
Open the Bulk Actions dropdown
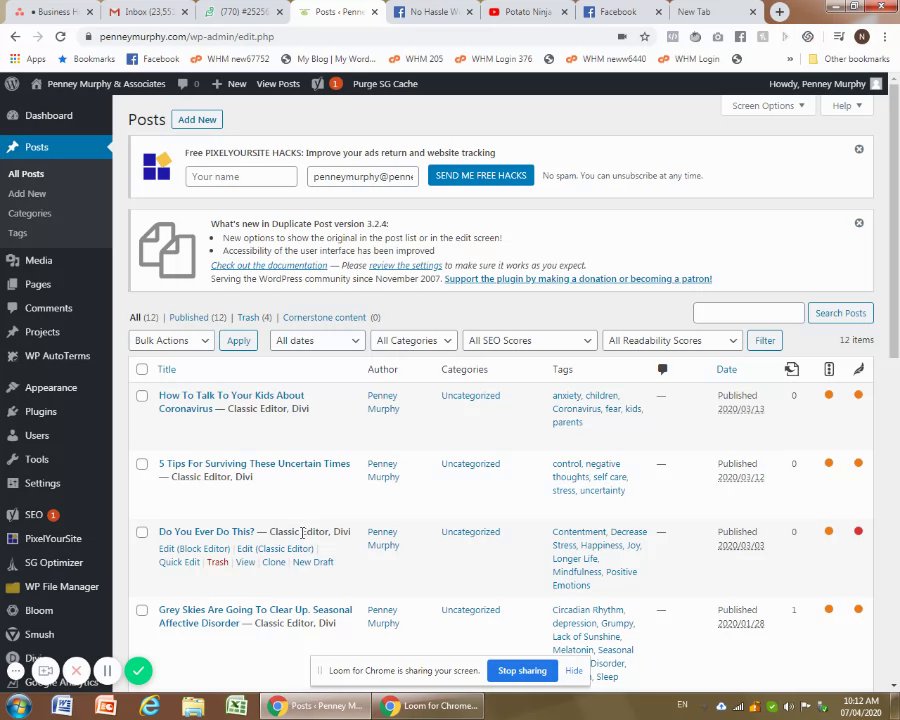point(172,340)
